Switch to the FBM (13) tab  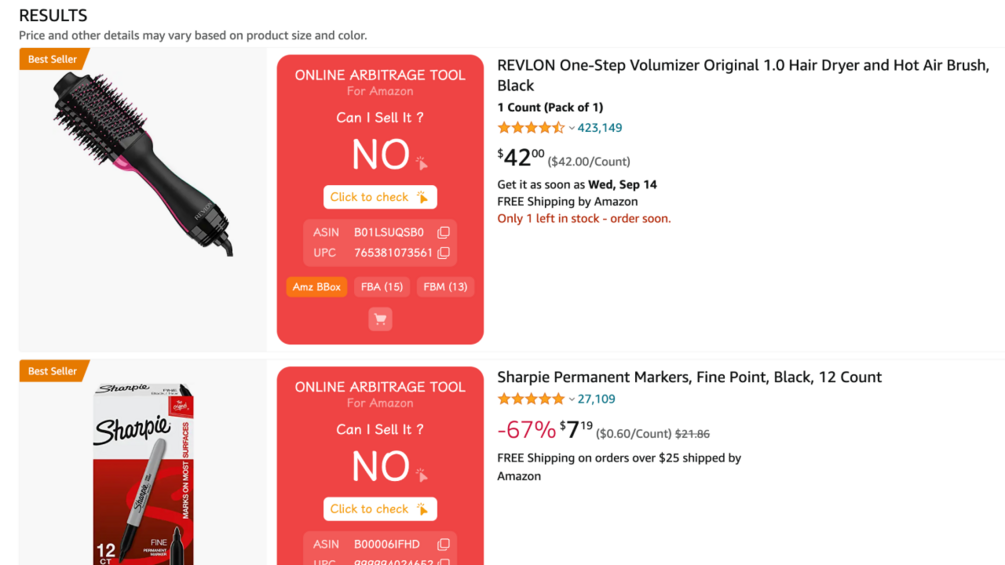click(x=445, y=287)
